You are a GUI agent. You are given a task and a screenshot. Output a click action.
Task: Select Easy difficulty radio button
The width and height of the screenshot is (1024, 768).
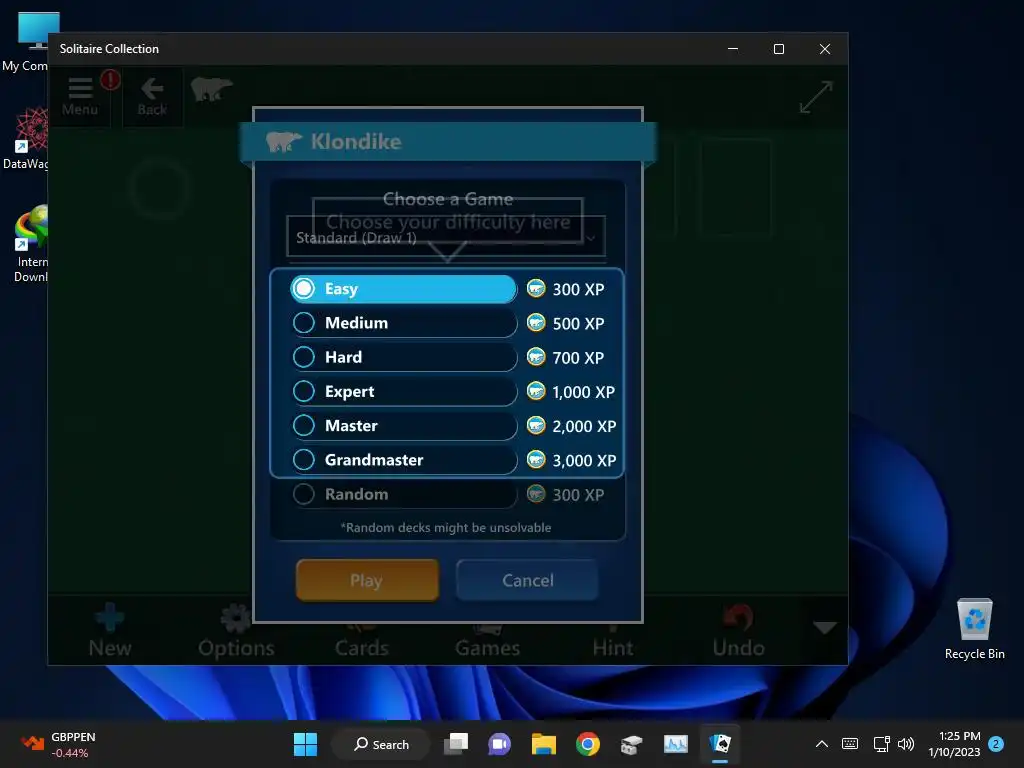[x=304, y=288]
